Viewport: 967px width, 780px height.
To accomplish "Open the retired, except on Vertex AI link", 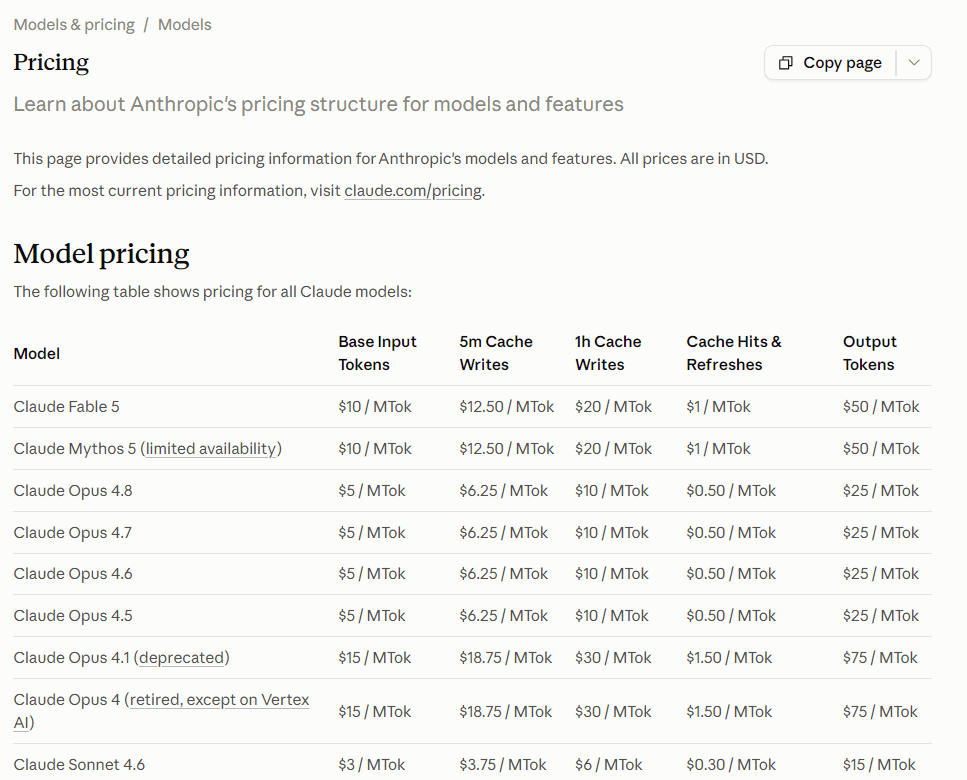I will (x=162, y=711).
